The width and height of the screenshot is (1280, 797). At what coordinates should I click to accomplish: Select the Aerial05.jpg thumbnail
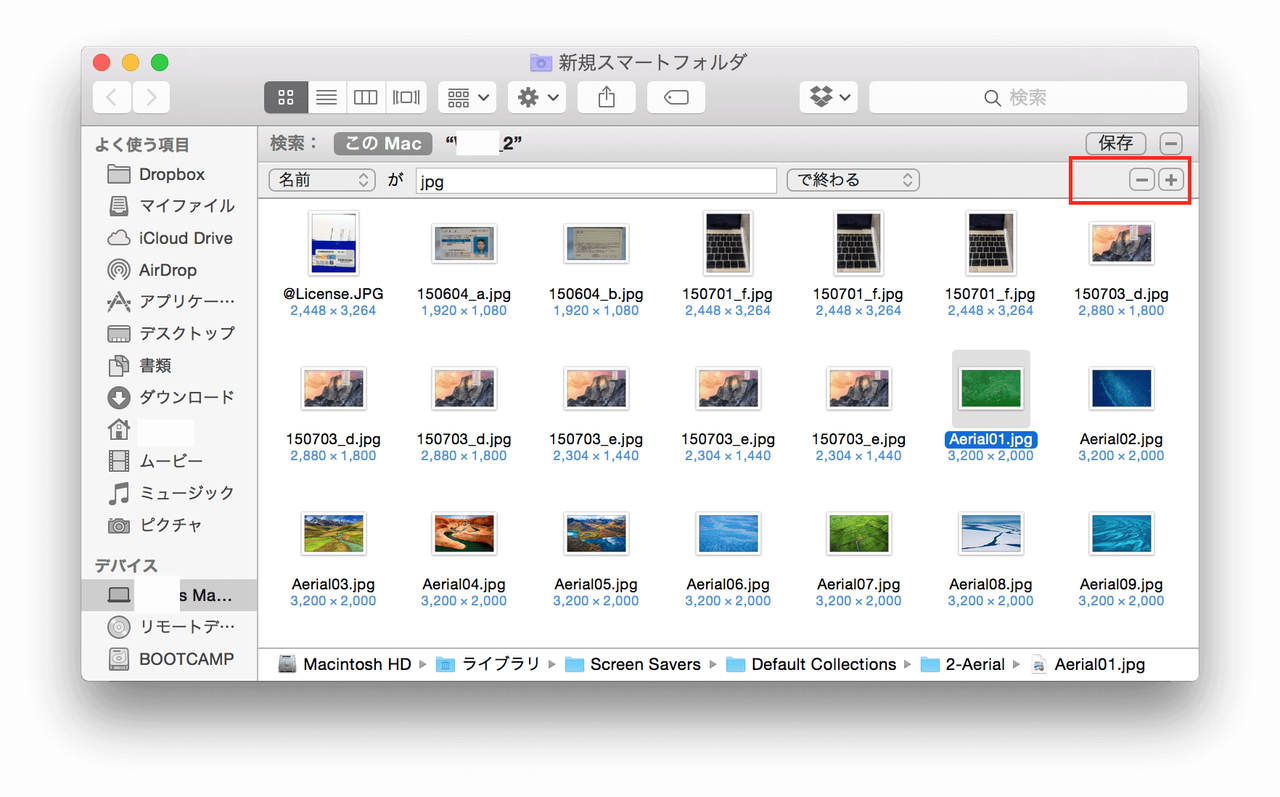coord(596,533)
